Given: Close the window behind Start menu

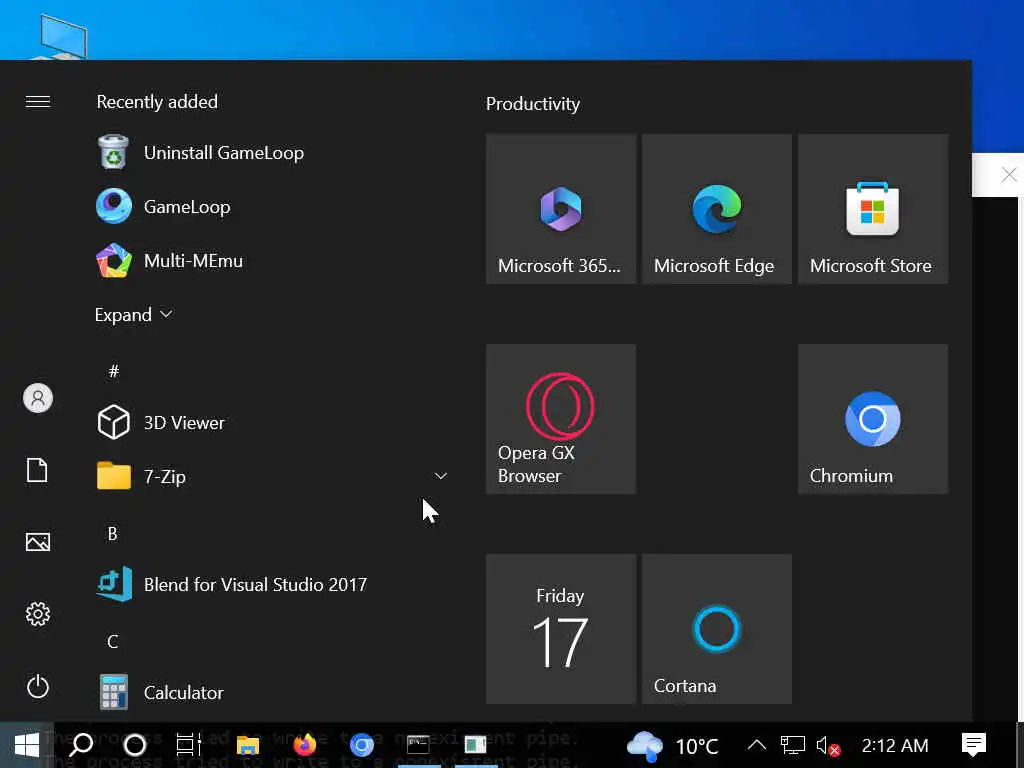Looking at the screenshot, I should [1008, 174].
